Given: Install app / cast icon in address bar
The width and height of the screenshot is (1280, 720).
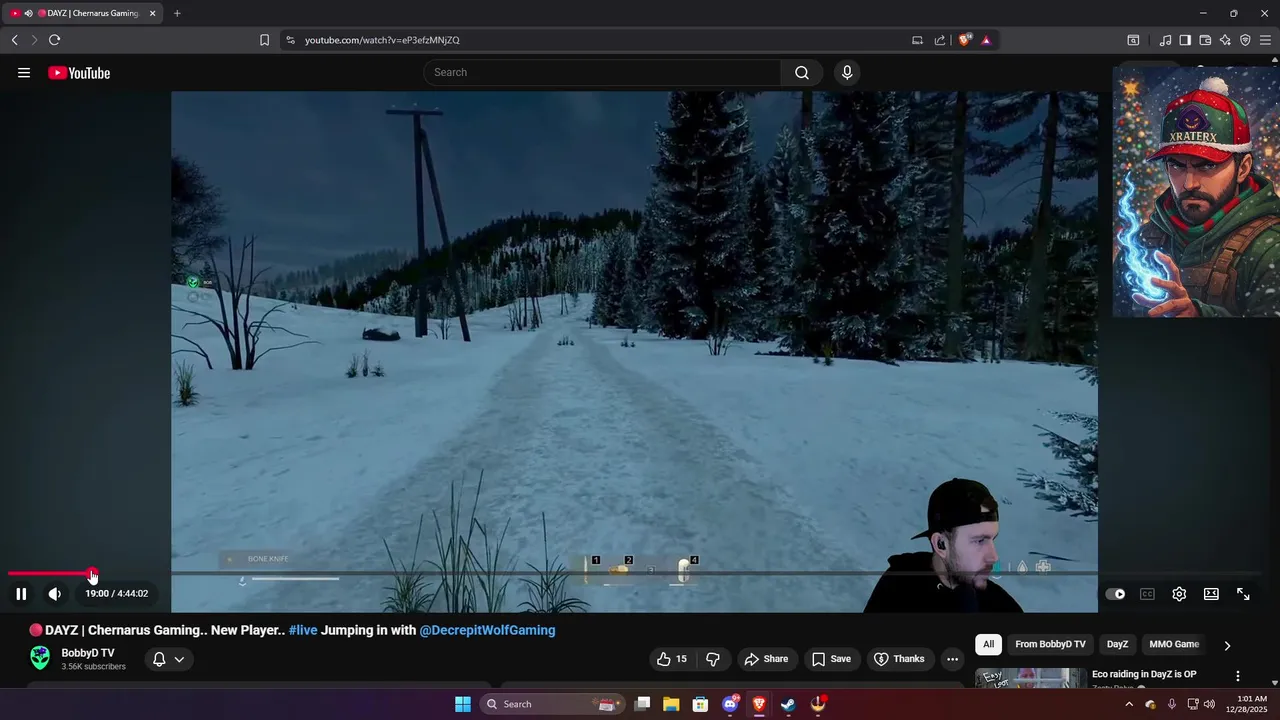Looking at the screenshot, I should (x=917, y=40).
